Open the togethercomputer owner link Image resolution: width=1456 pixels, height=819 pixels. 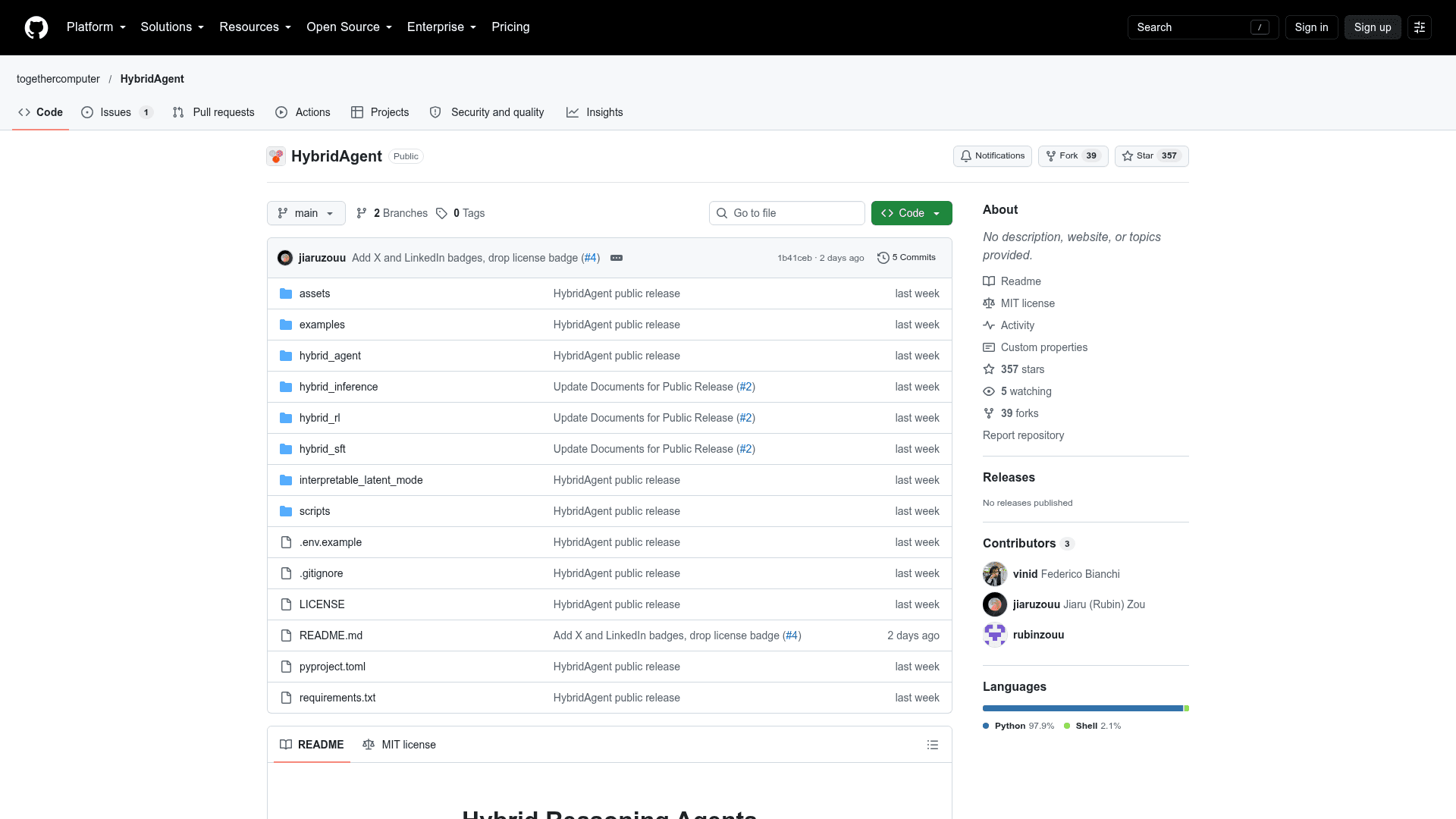[x=58, y=79]
